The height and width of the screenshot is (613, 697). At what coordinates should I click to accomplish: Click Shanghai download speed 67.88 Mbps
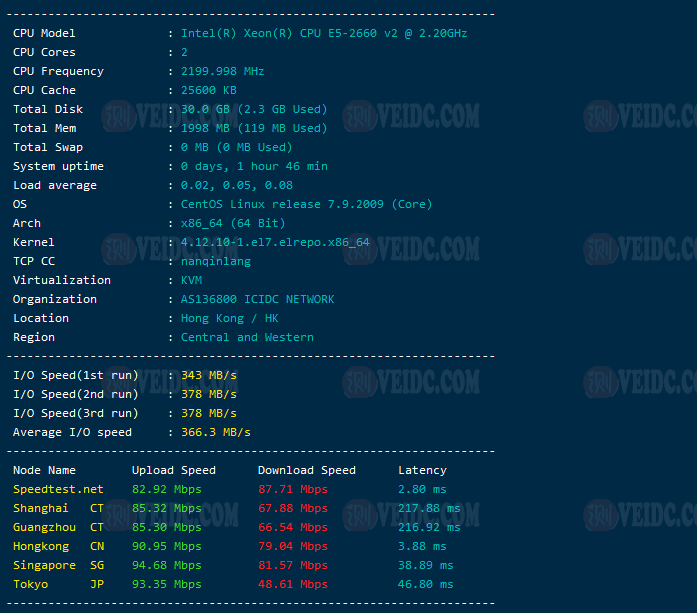pyautogui.click(x=292, y=509)
